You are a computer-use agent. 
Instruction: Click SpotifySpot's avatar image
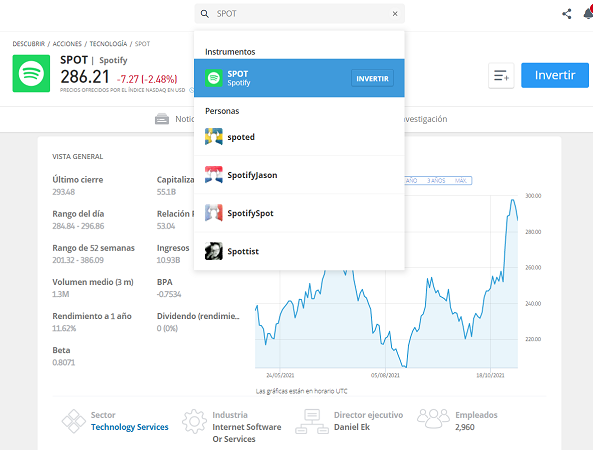click(214, 213)
